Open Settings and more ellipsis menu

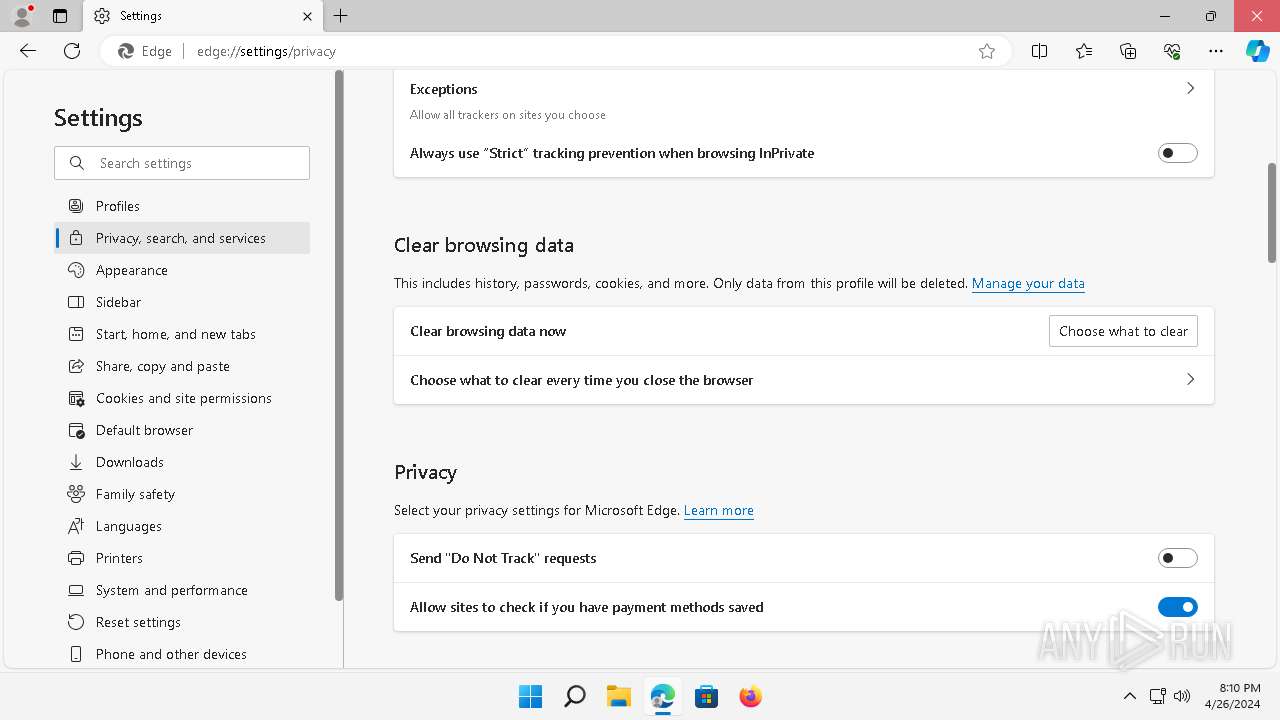(x=1216, y=51)
